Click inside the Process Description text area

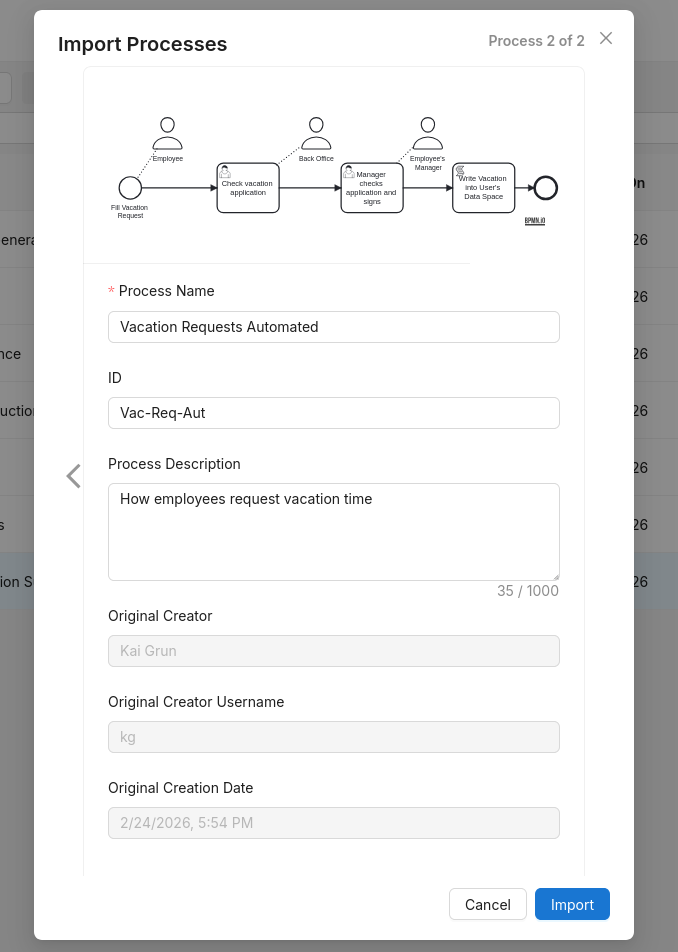point(334,530)
